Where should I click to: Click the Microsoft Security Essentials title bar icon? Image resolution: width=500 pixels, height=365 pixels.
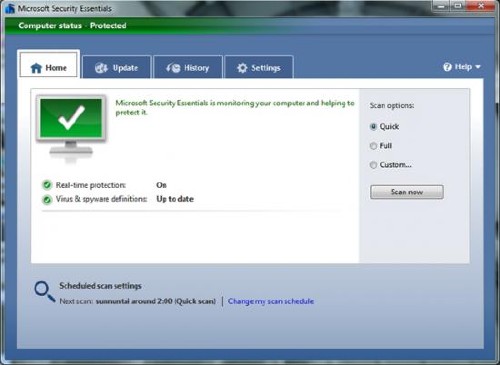[x=10, y=8]
